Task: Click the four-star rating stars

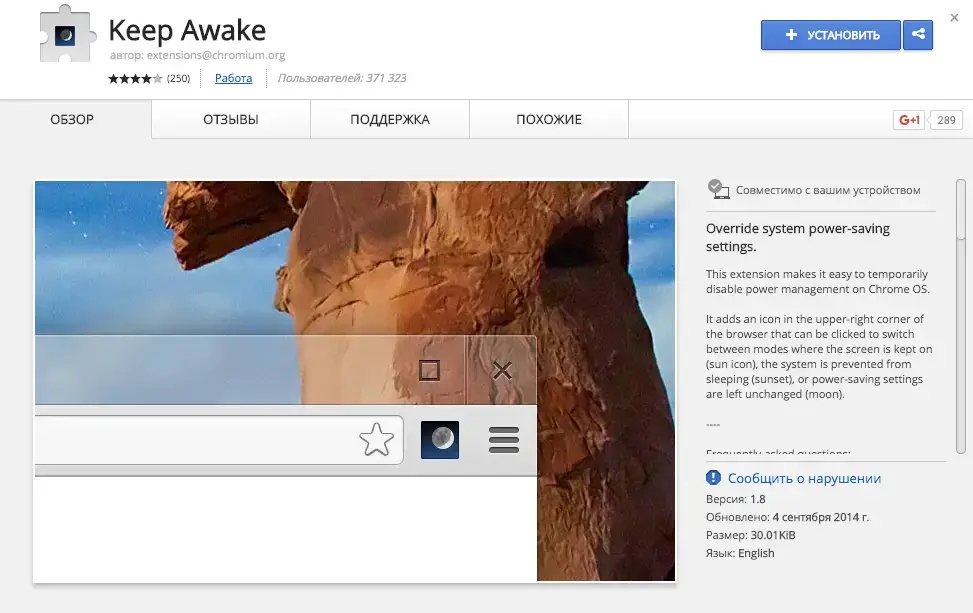Action: click(135, 78)
